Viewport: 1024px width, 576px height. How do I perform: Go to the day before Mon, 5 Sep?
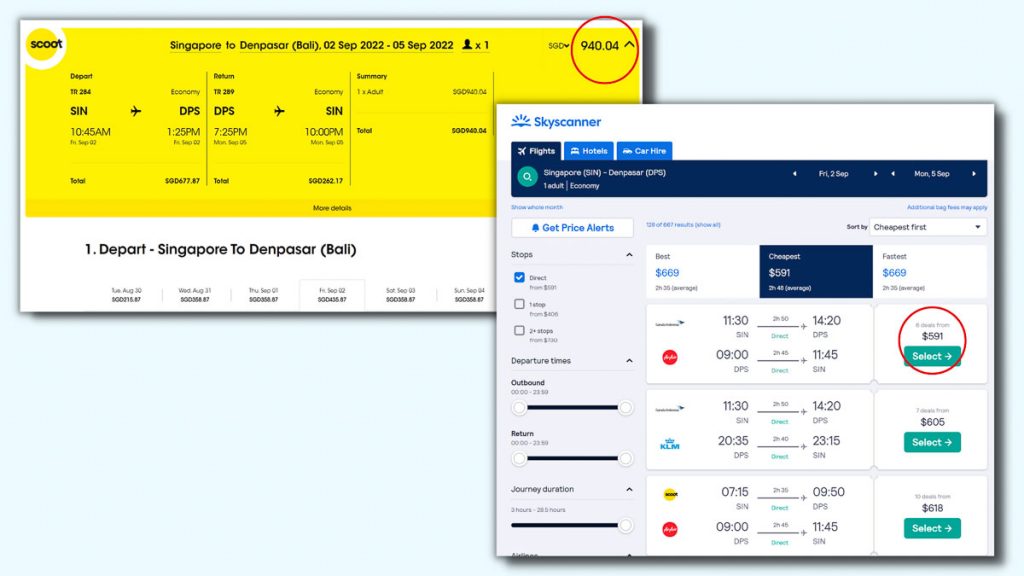pyautogui.click(x=893, y=174)
